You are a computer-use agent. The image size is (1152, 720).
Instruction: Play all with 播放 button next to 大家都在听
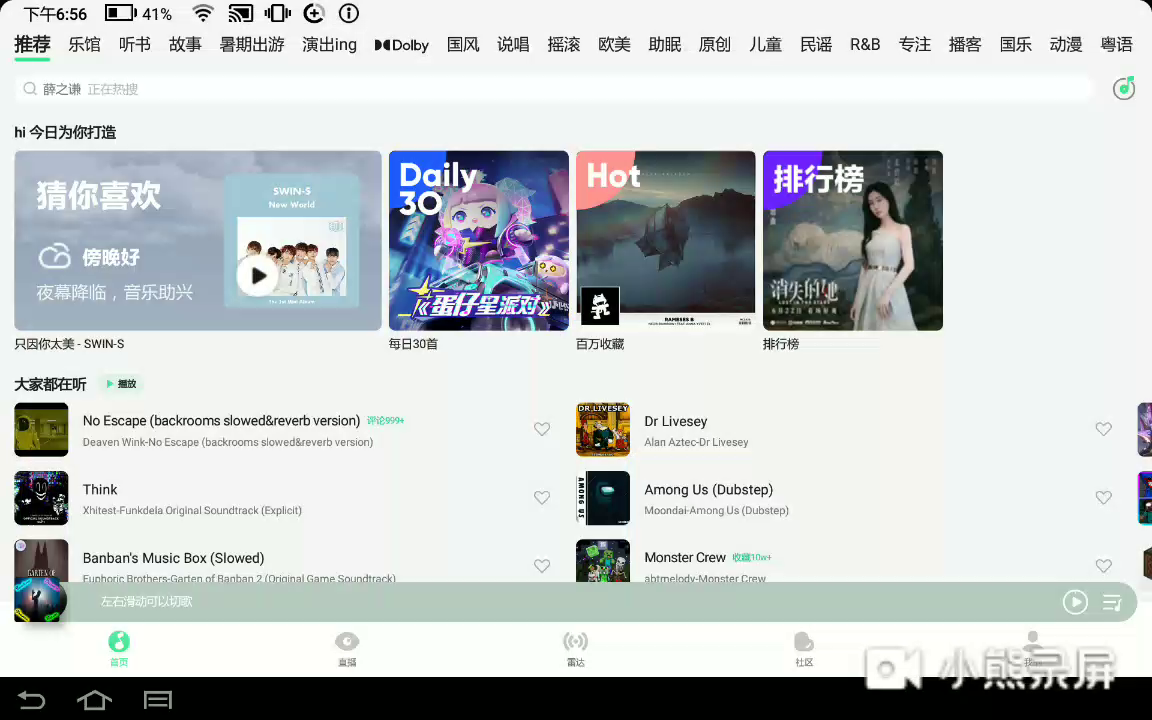tap(121, 384)
